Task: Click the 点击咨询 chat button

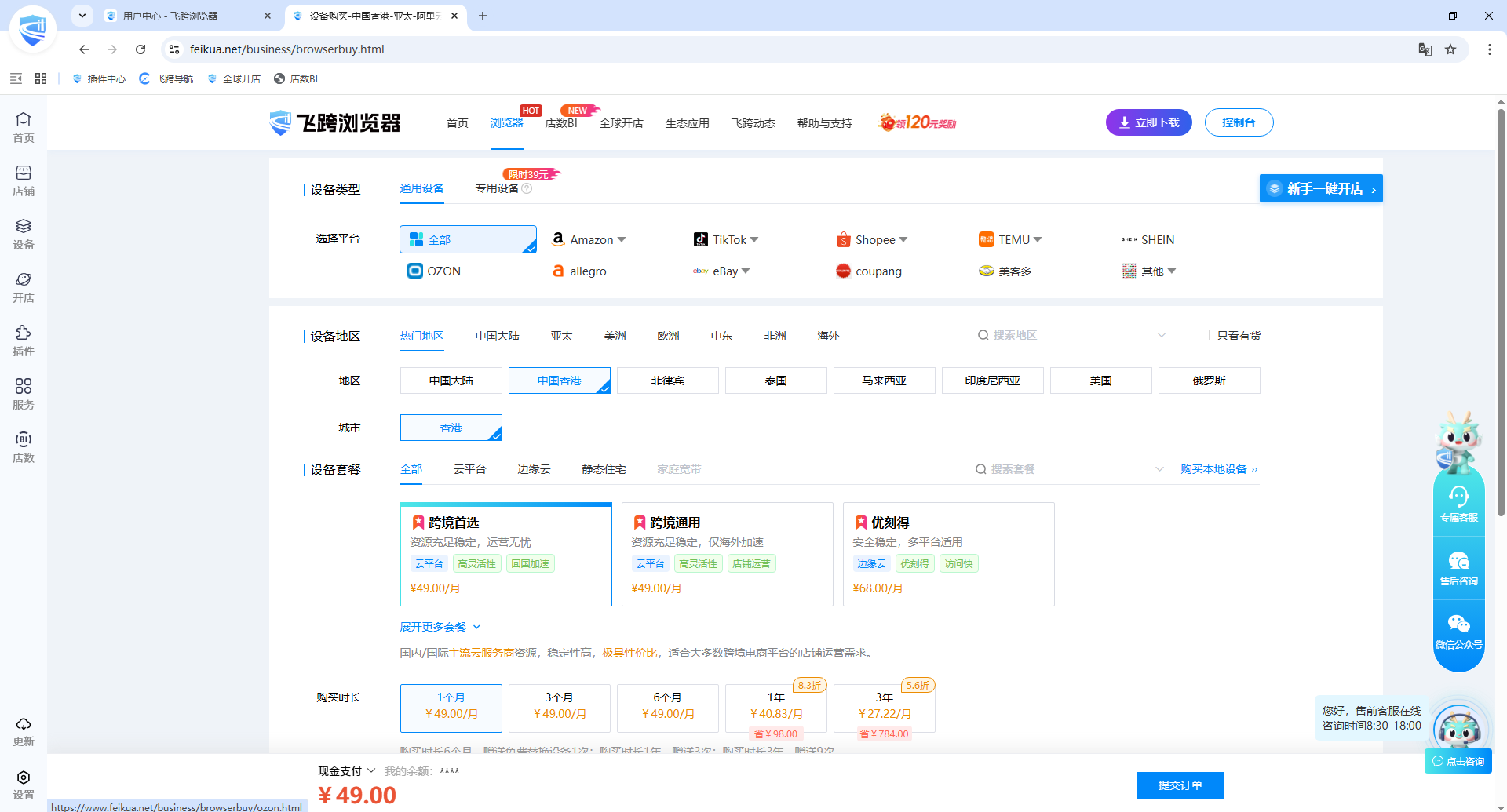Action: (1458, 761)
